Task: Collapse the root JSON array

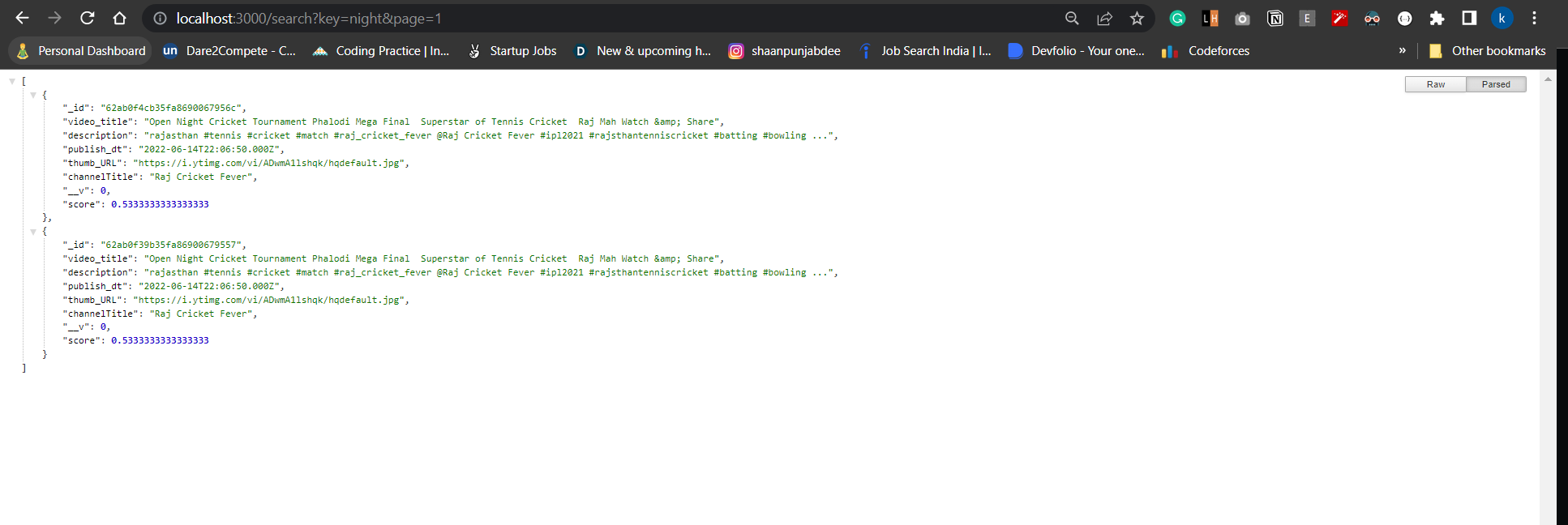Action: point(11,81)
